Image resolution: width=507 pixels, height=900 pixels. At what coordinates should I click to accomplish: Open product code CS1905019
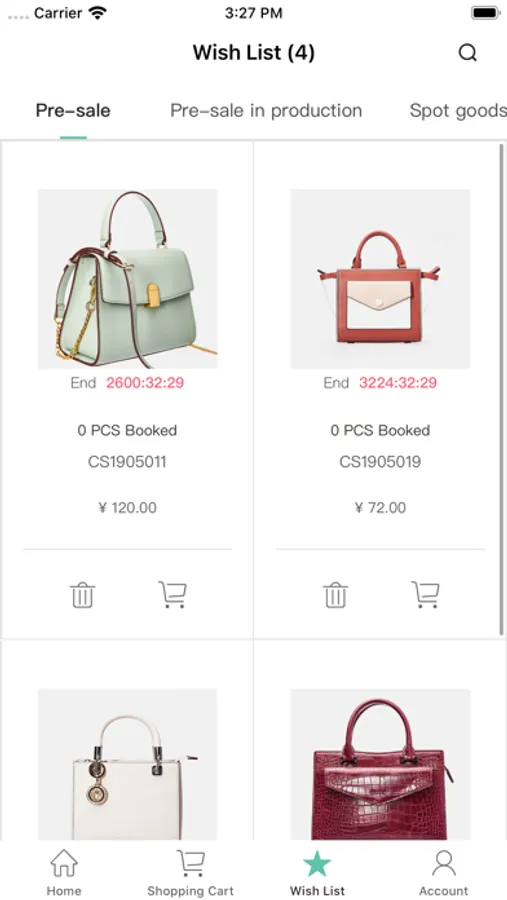coord(380,462)
